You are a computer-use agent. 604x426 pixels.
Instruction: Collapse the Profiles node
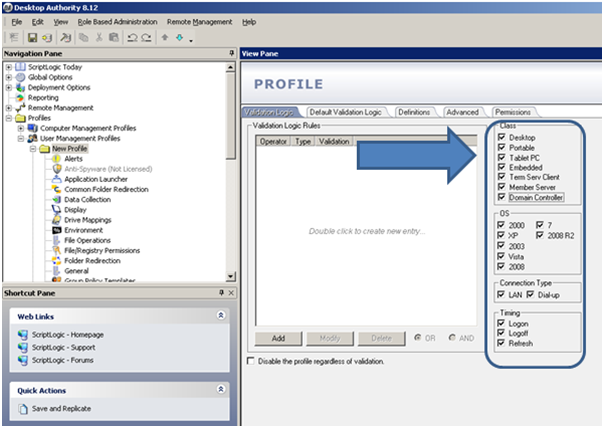(x=9, y=118)
